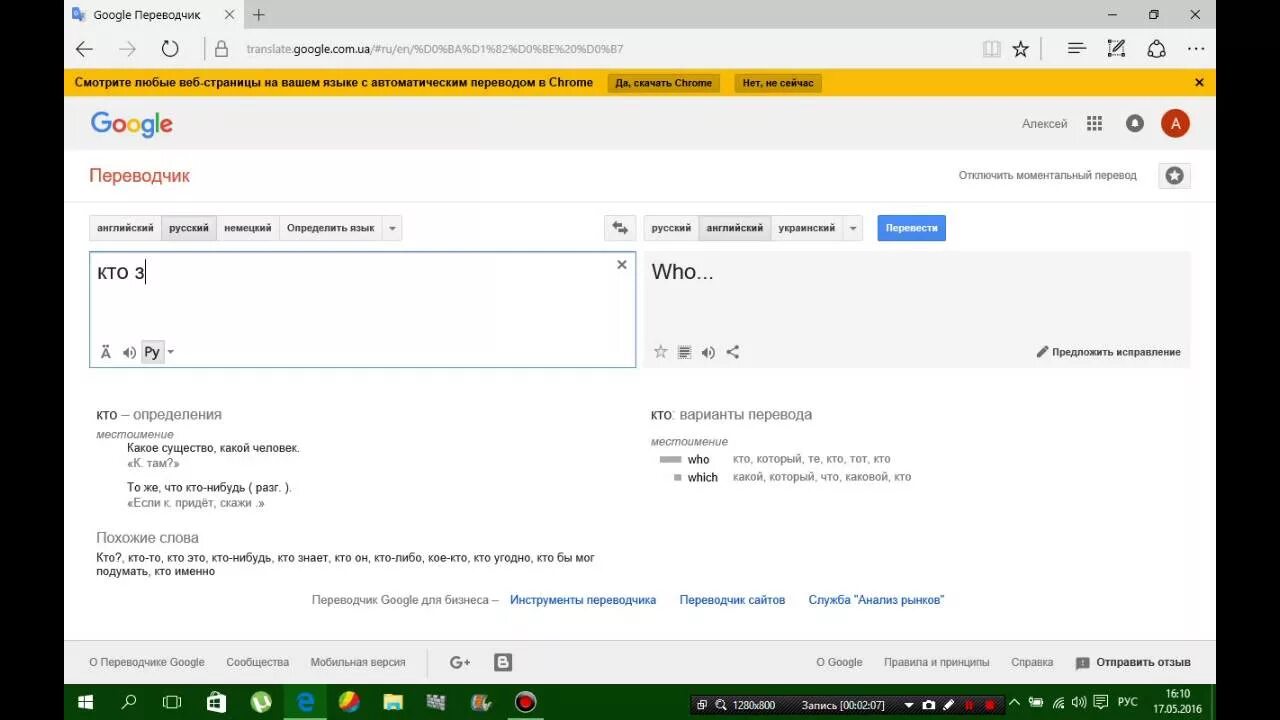Viewport: 1280px width, 720px height.
Task: Open the 'Инструменты переводчика' link
Action: pos(583,600)
